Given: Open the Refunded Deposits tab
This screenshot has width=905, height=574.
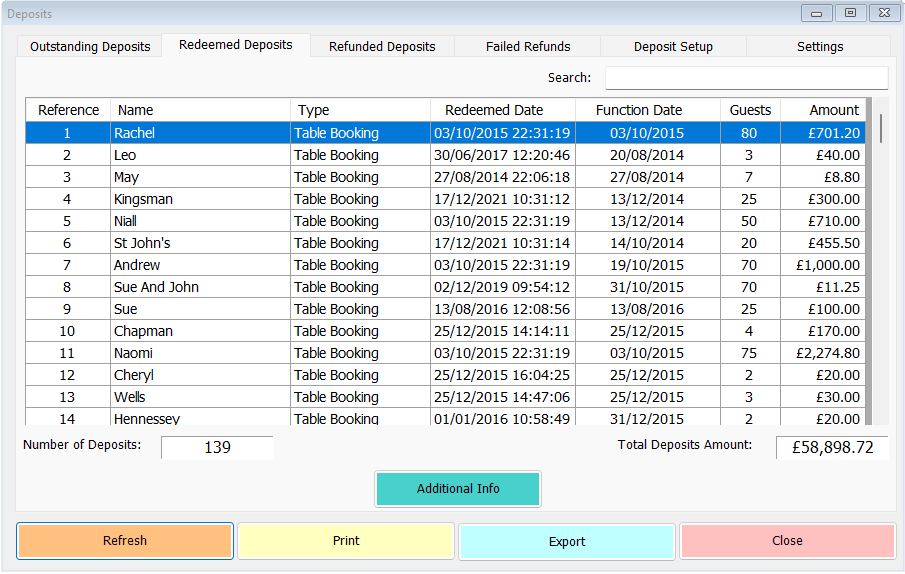Looking at the screenshot, I should [382, 46].
